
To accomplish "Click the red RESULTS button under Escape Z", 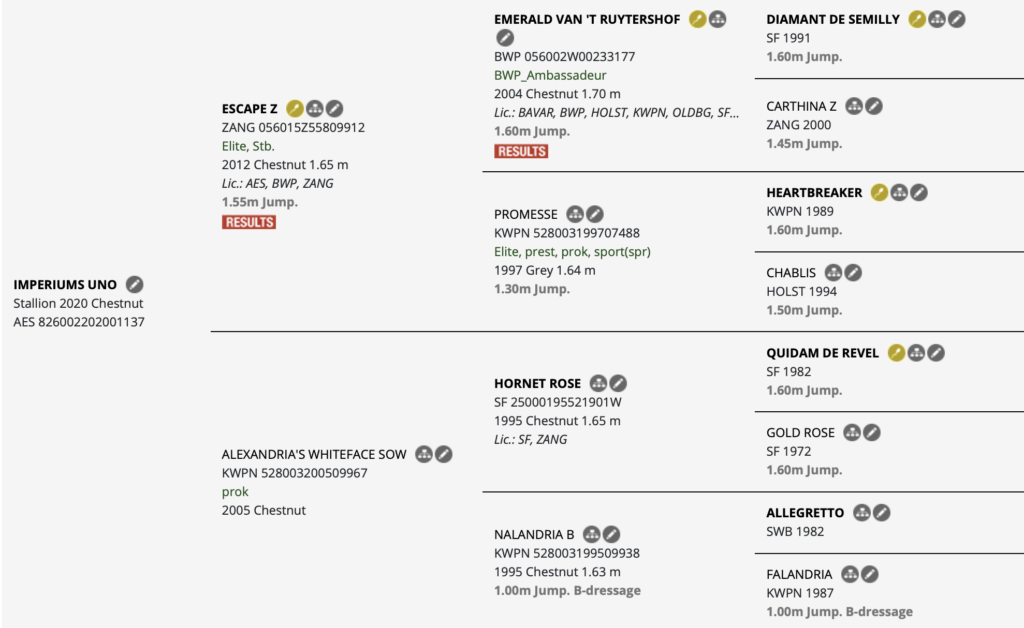I will pyautogui.click(x=249, y=222).
